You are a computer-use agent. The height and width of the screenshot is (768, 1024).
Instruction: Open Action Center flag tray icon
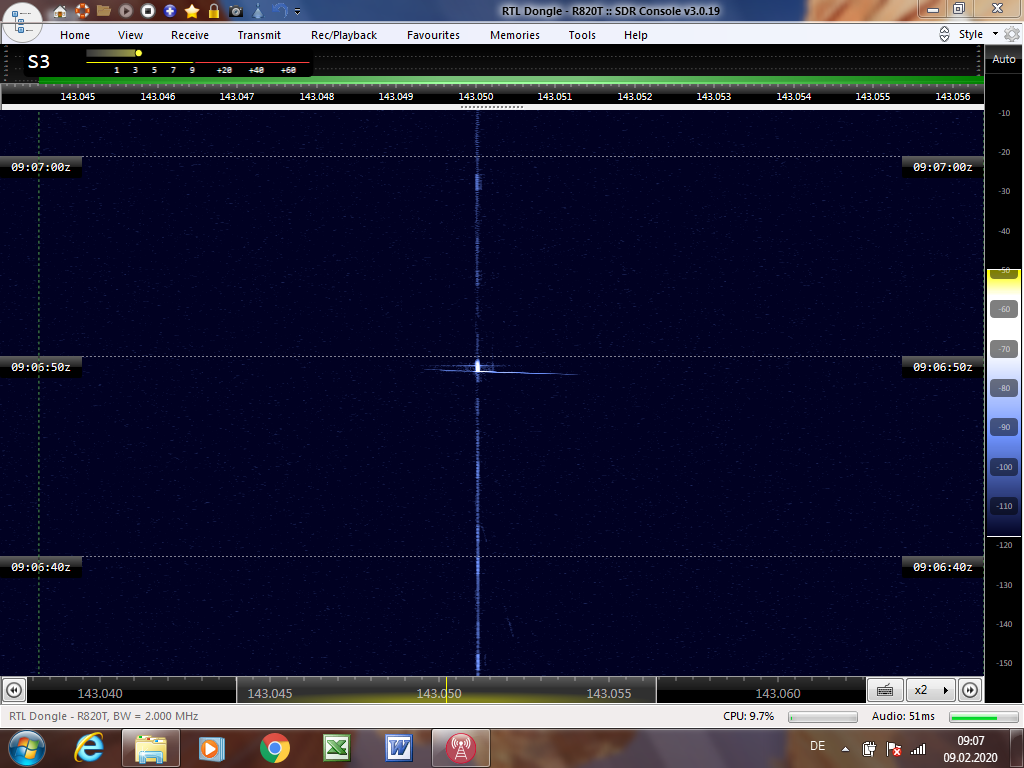click(893, 749)
